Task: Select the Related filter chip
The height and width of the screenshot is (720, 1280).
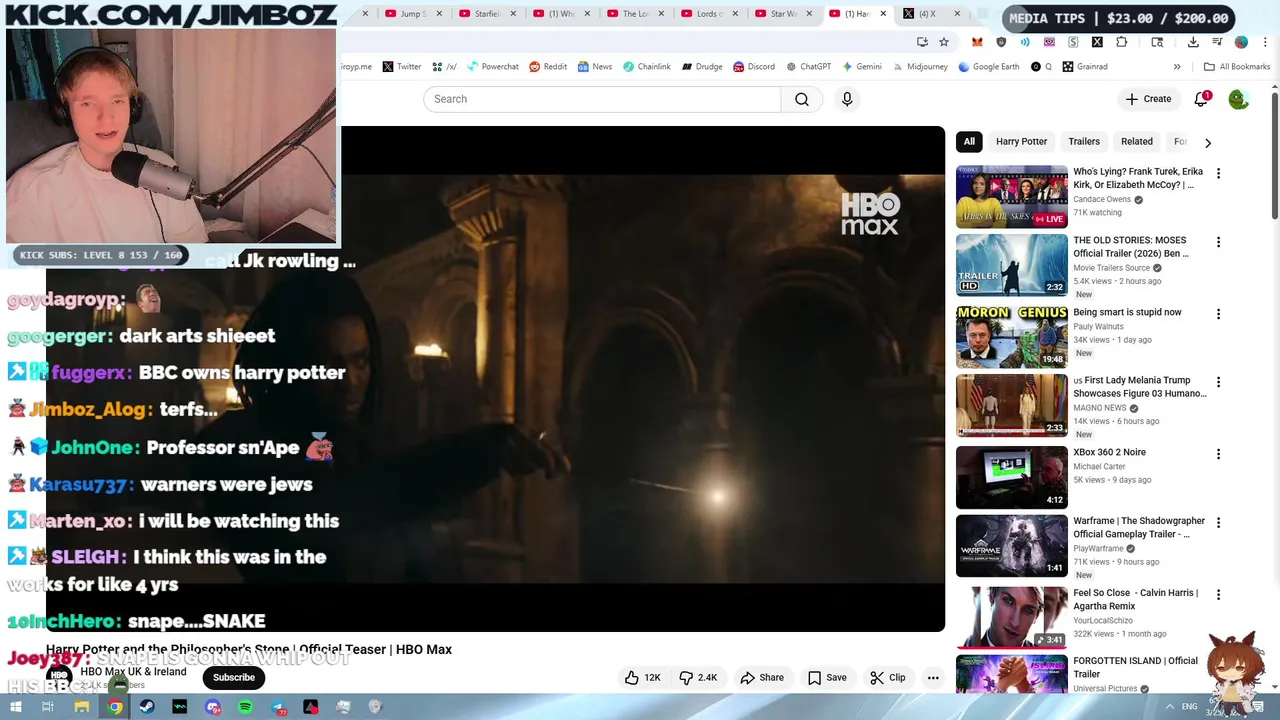Action: (x=1137, y=141)
